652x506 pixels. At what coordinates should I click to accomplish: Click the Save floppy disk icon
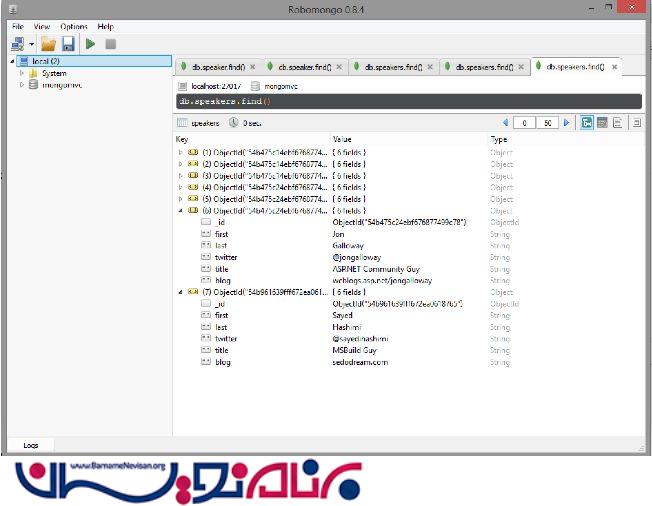pyautogui.click(x=68, y=44)
